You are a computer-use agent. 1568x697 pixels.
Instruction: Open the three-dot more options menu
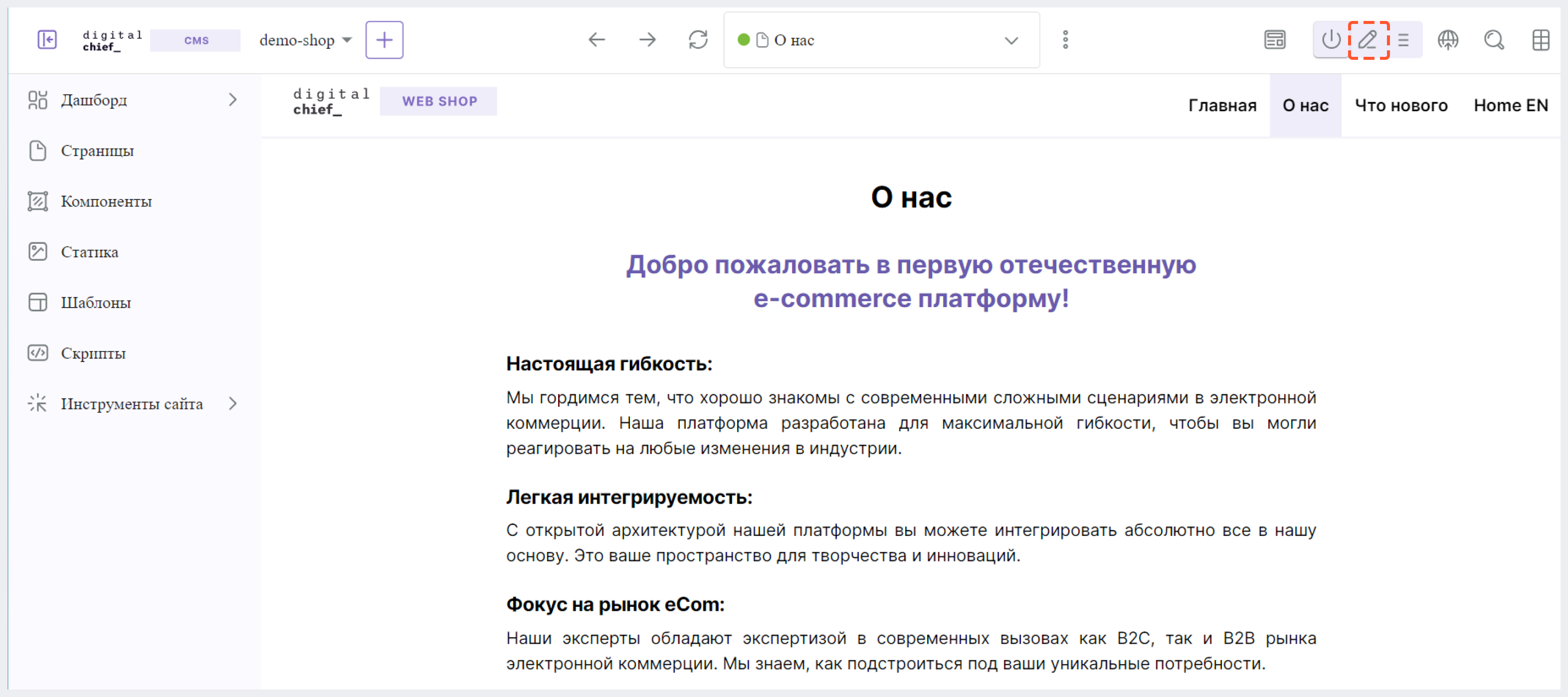[x=1065, y=40]
